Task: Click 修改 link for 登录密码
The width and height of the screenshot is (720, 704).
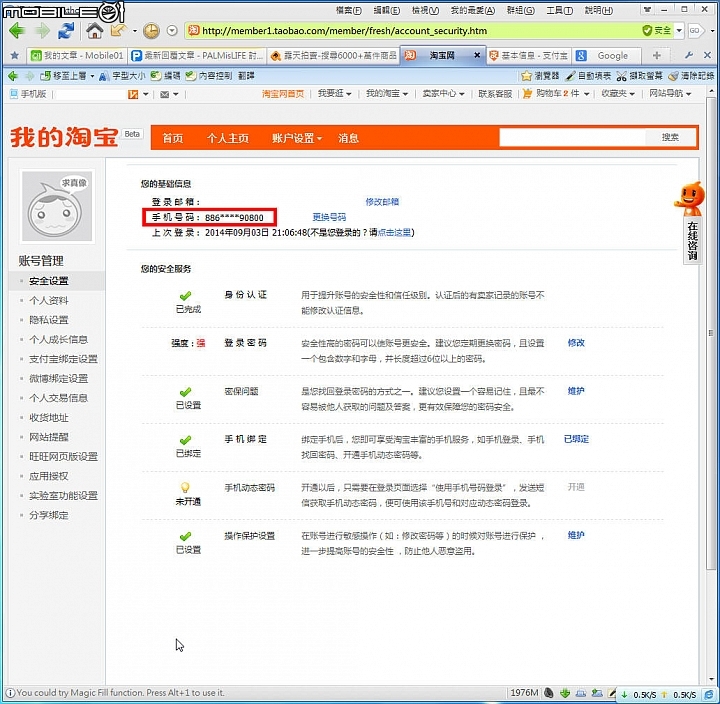Action: 576,343
